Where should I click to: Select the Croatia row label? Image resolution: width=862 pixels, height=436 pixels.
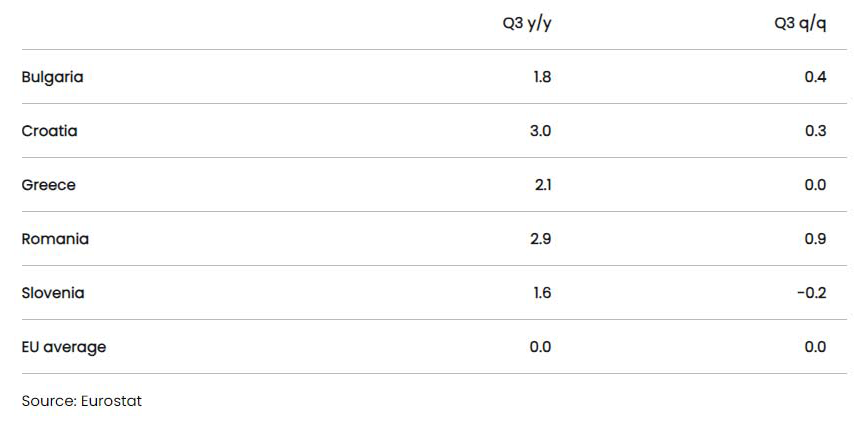(x=49, y=131)
